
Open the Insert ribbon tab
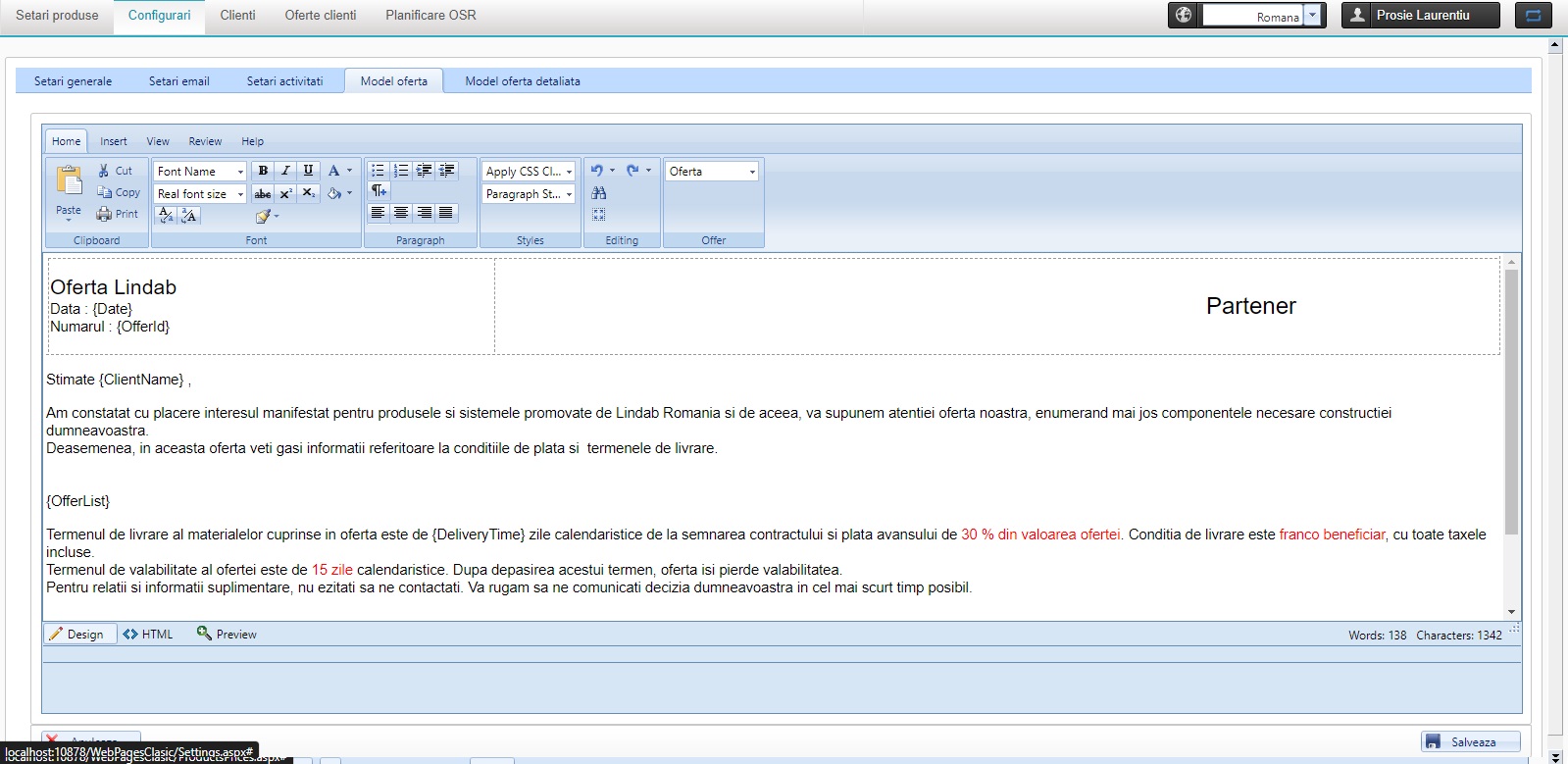[x=113, y=141]
